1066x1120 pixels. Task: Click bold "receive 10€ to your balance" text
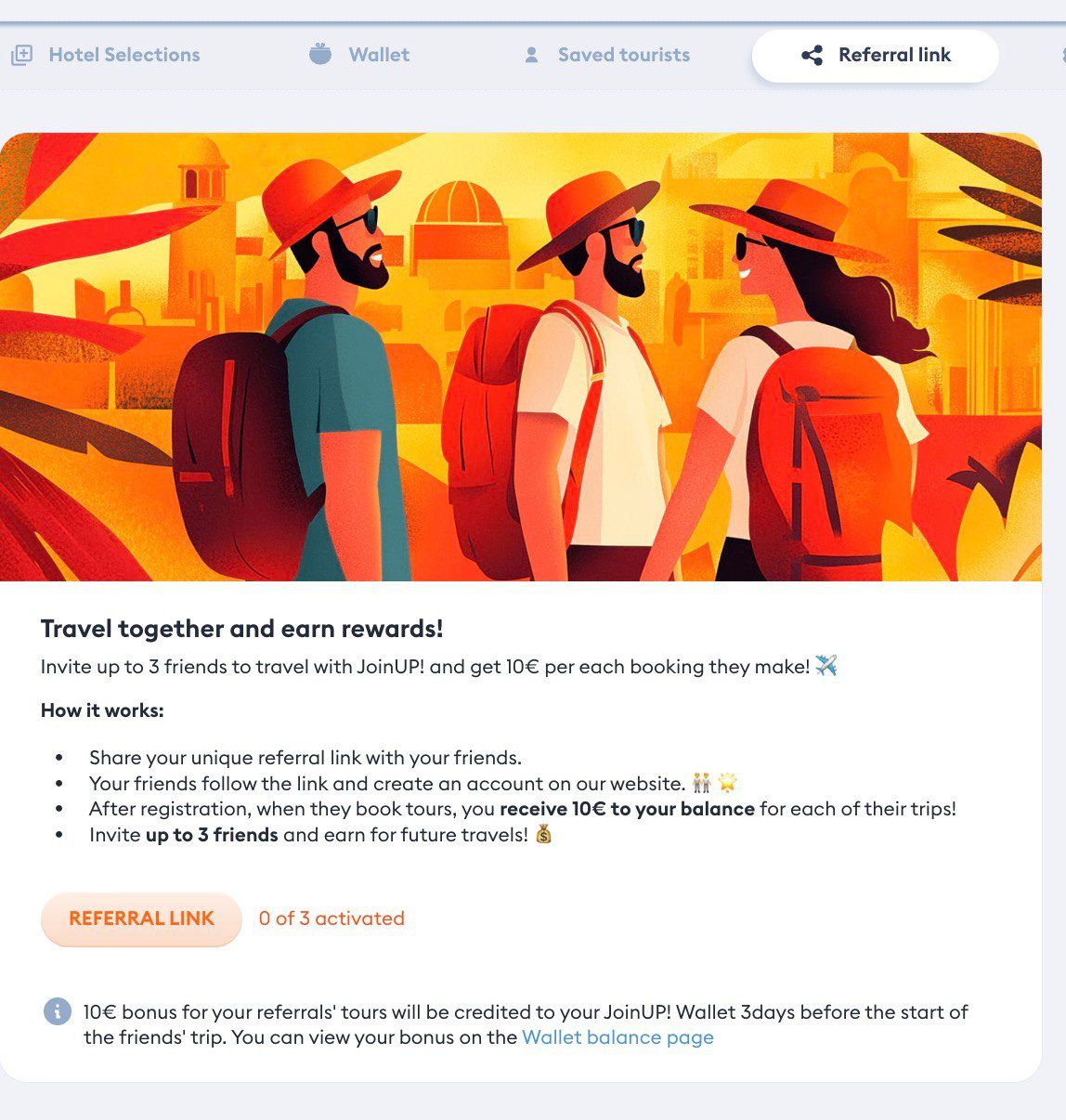(627, 809)
